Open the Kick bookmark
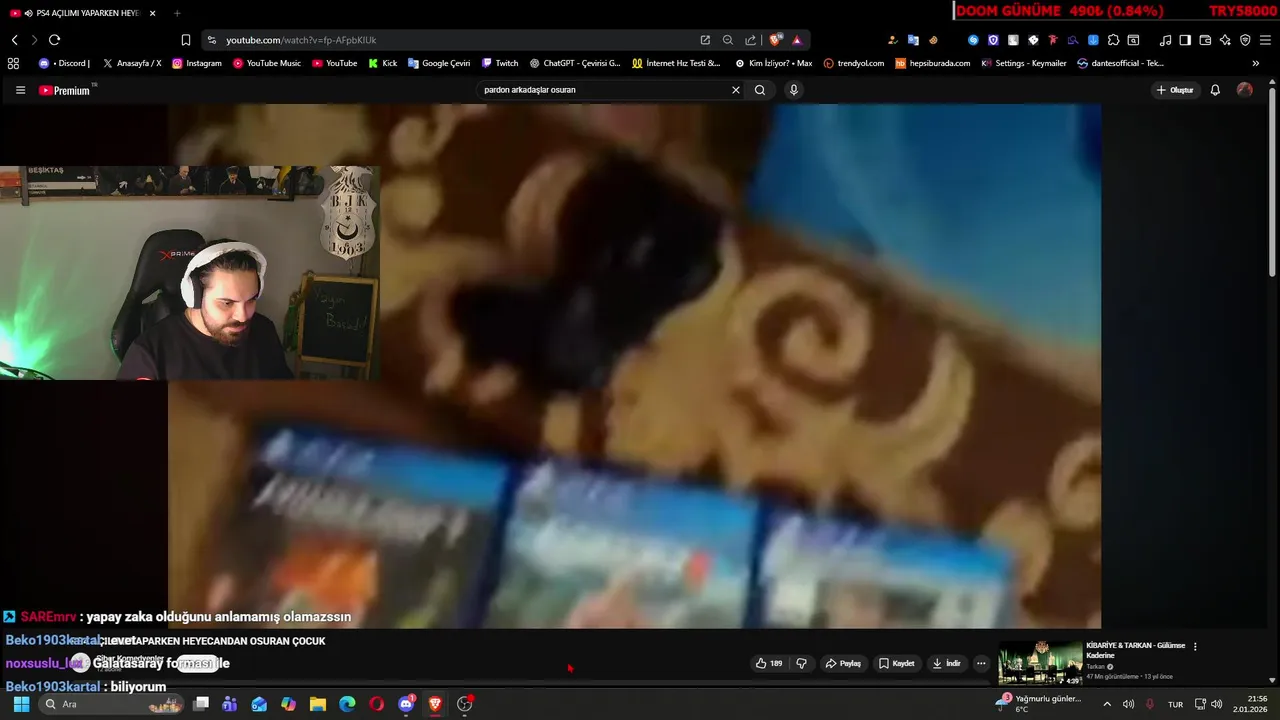 click(383, 63)
